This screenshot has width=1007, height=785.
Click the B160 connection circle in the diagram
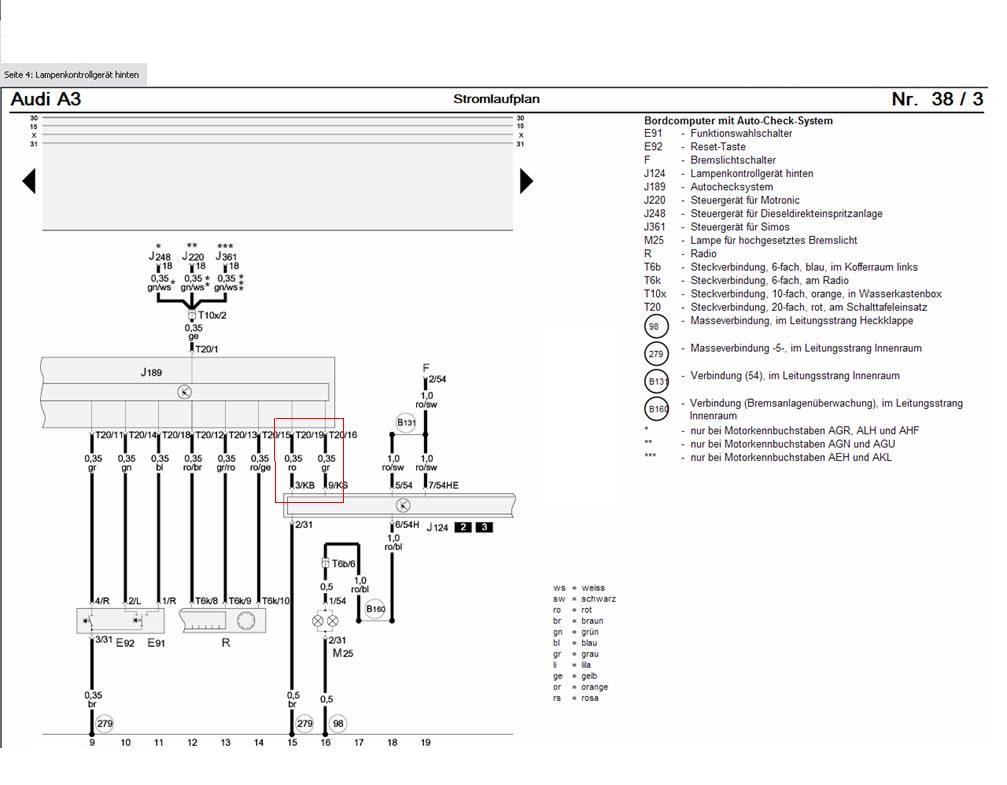pos(375,609)
